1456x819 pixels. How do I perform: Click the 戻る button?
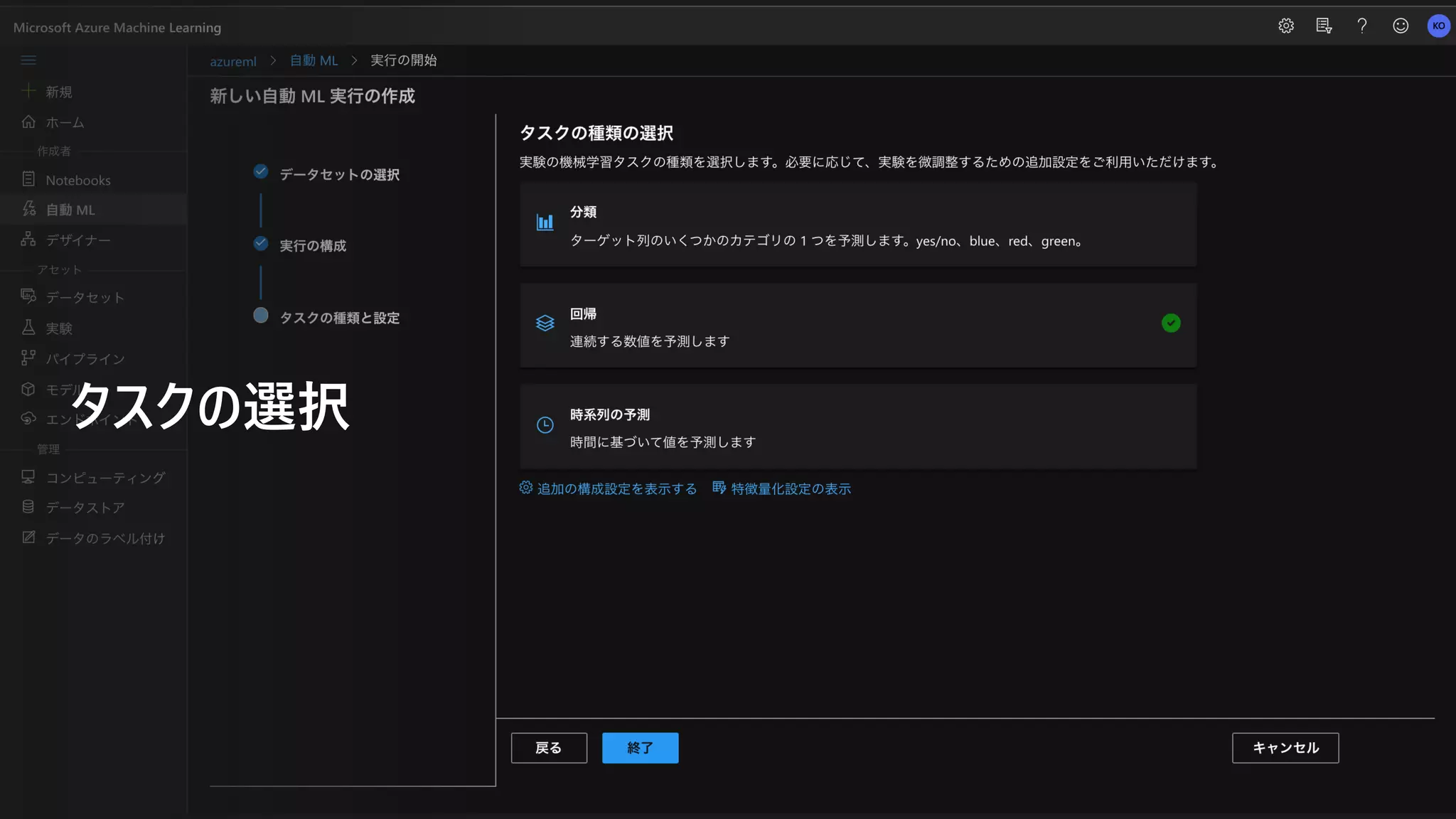(x=549, y=748)
